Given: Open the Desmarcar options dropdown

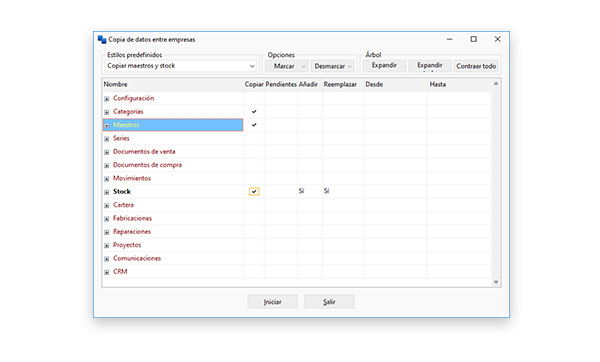Looking at the screenshot, I should coord(332,66).
